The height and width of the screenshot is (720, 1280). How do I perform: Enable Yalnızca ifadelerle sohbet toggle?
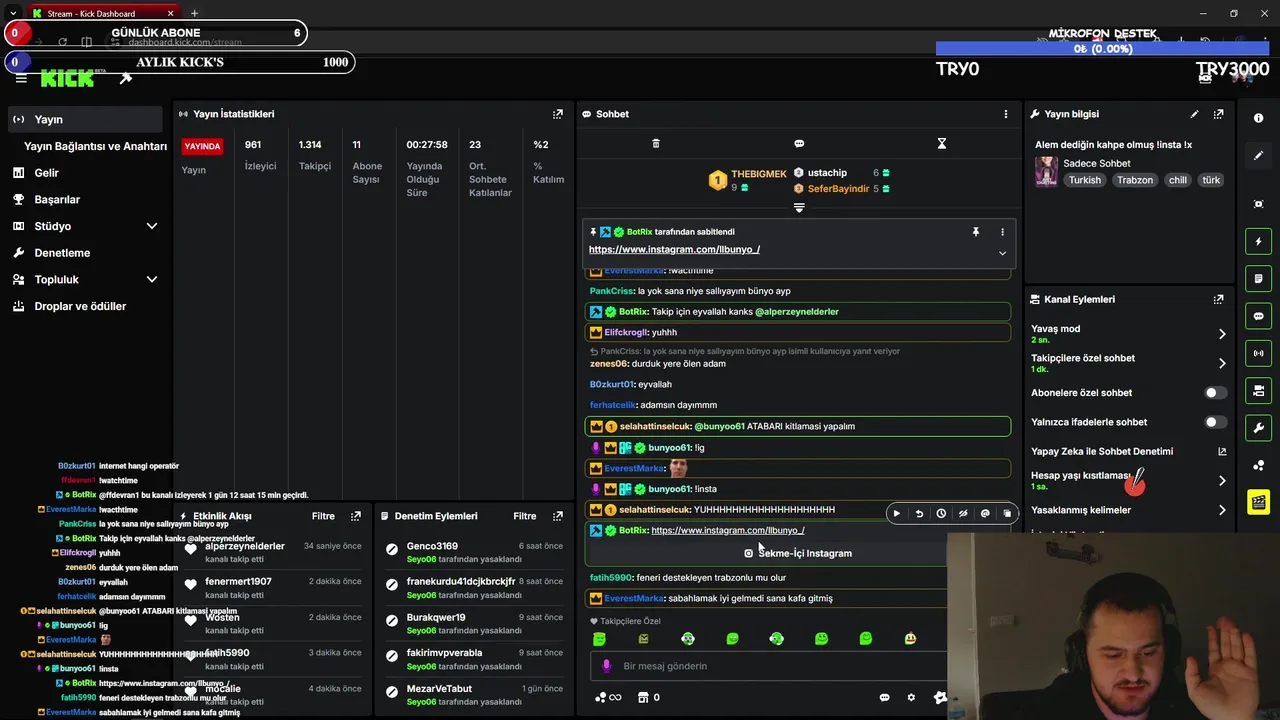pos(1216,422)
